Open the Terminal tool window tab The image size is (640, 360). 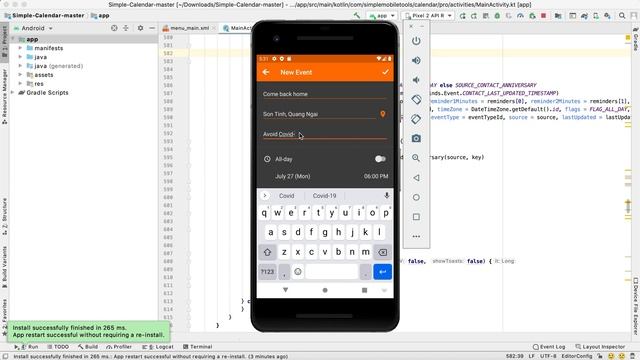click(x=198, y=347)
